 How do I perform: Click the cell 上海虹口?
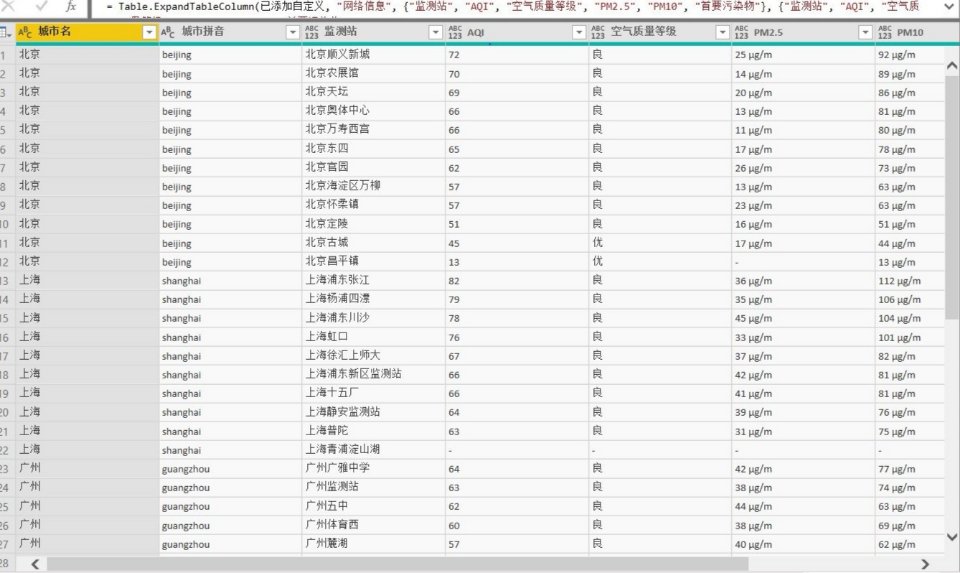[x=373, y=337]
